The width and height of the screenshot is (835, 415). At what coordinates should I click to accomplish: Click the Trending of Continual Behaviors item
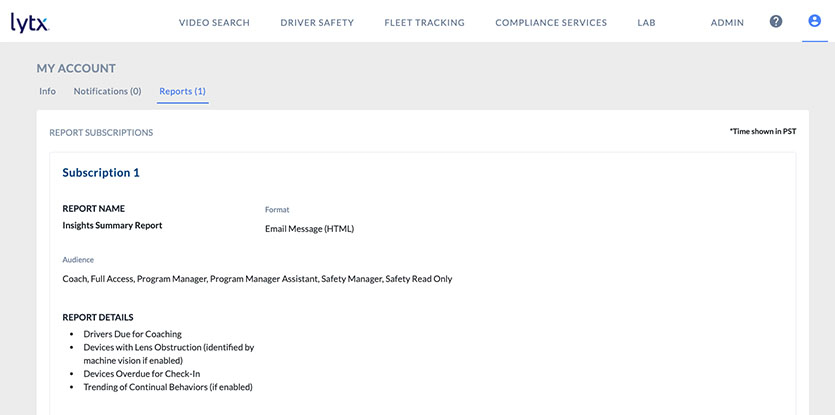point(168,387)
